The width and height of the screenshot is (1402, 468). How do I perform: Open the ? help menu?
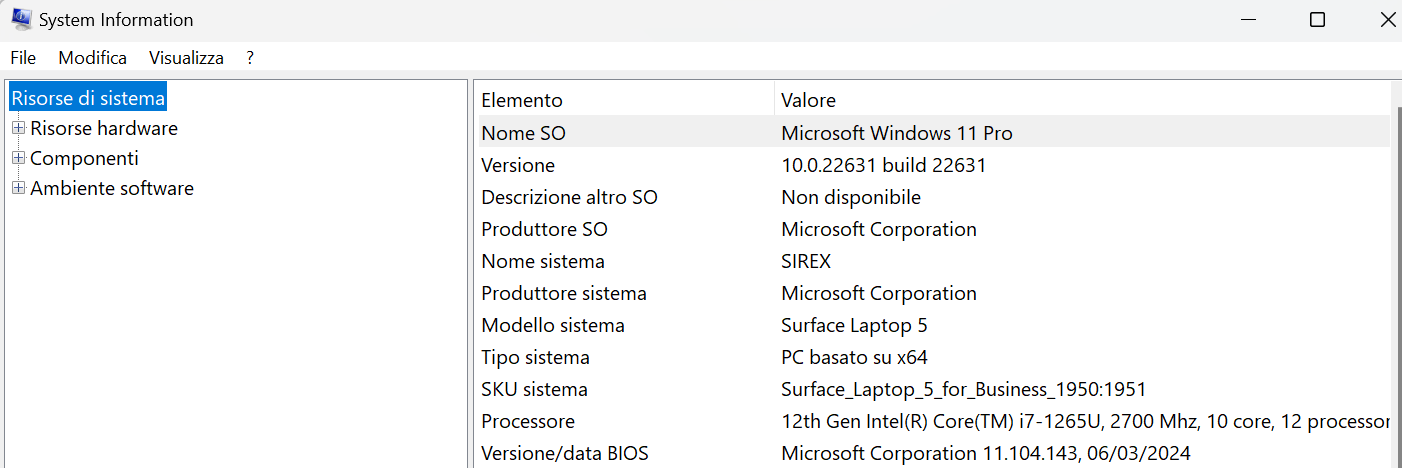(x=250, y=58)
